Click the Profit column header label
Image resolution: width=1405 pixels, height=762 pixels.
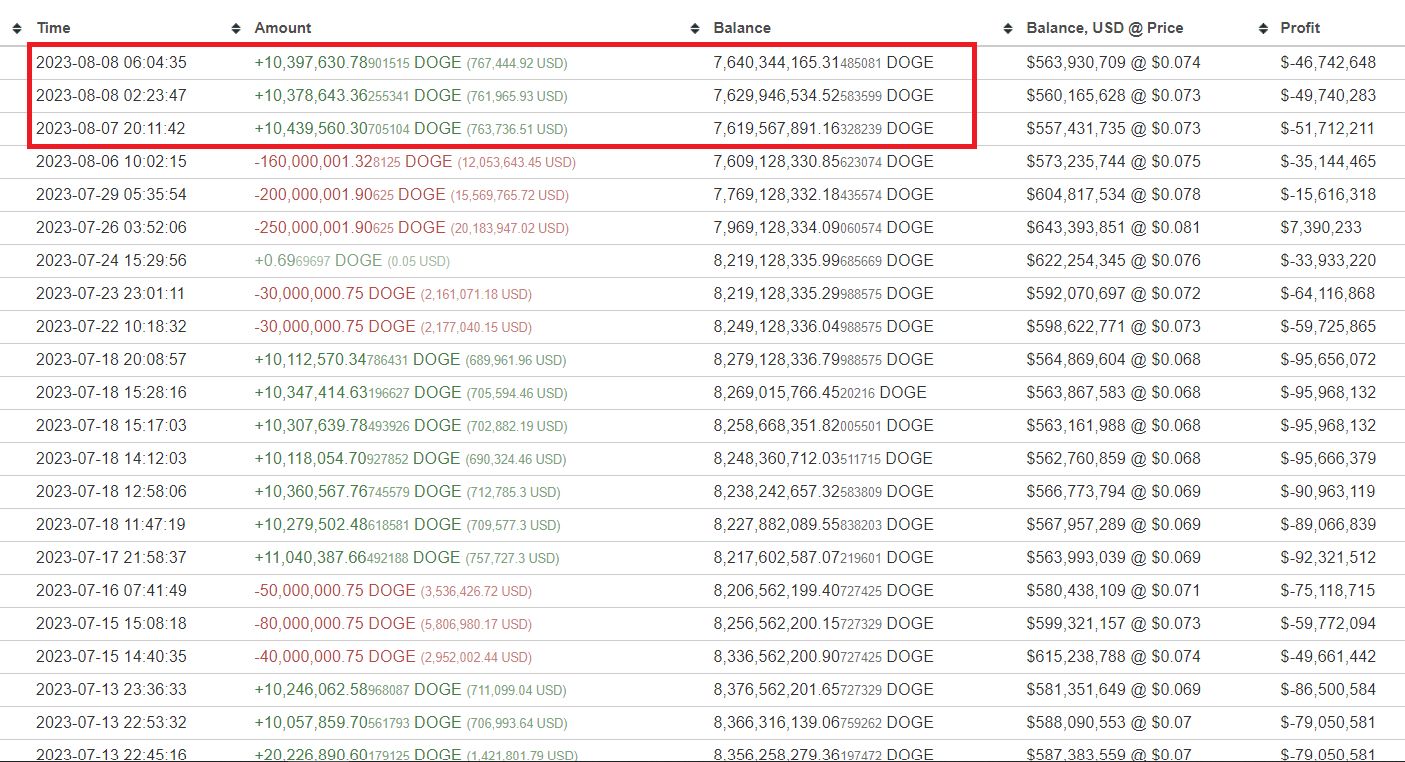pos(1300,28)
